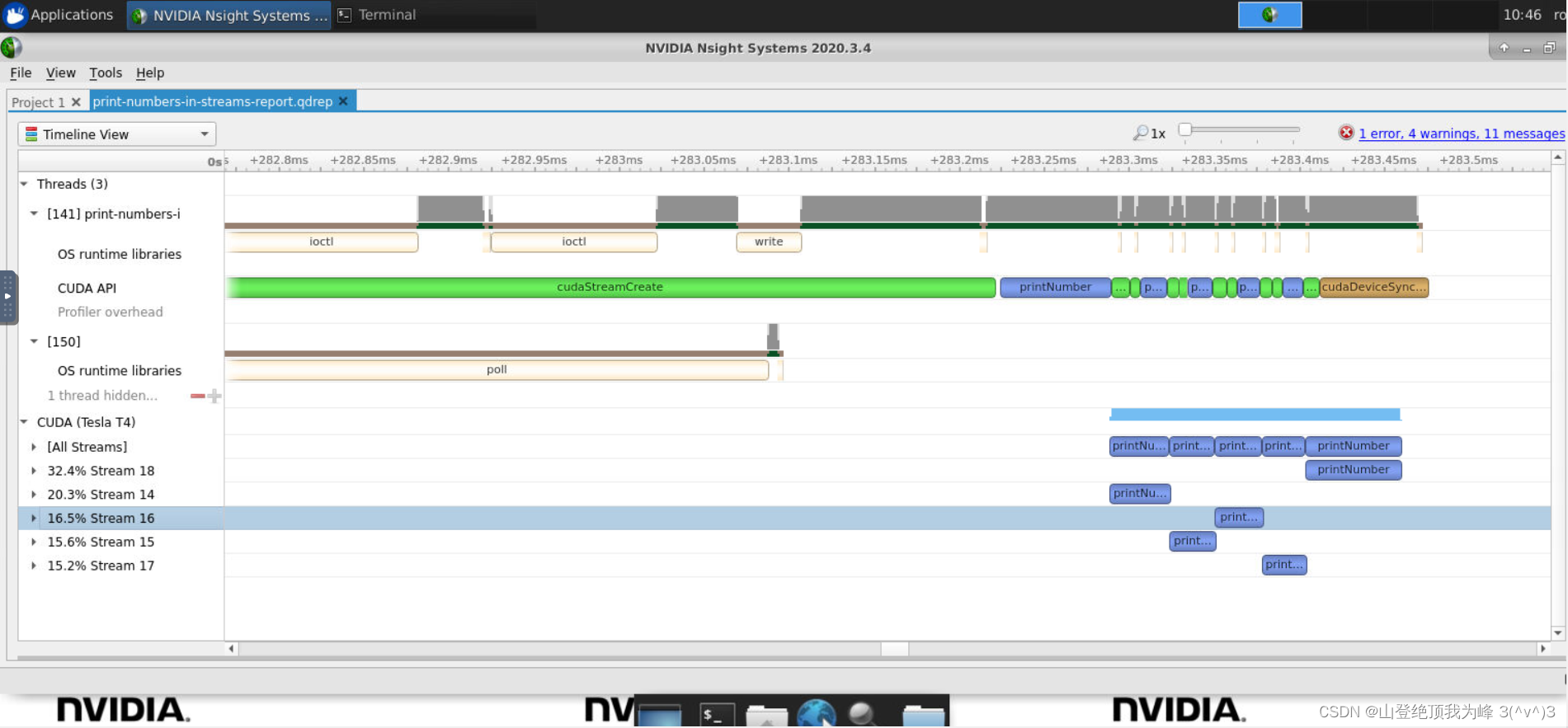The width and height of the screenshot is (1568, 728).
Task: Open the terminal icon in bottom dock
Action: coord(716,714)
